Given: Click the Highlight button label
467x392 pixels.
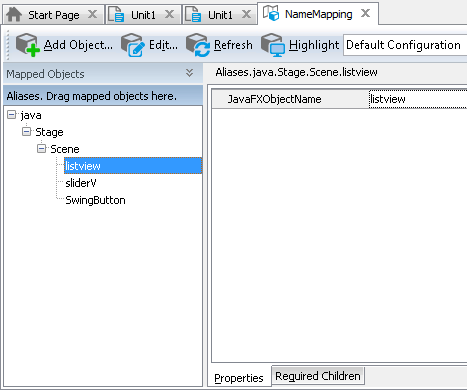Looking at the screenshot, I should (x=314, y=45).
